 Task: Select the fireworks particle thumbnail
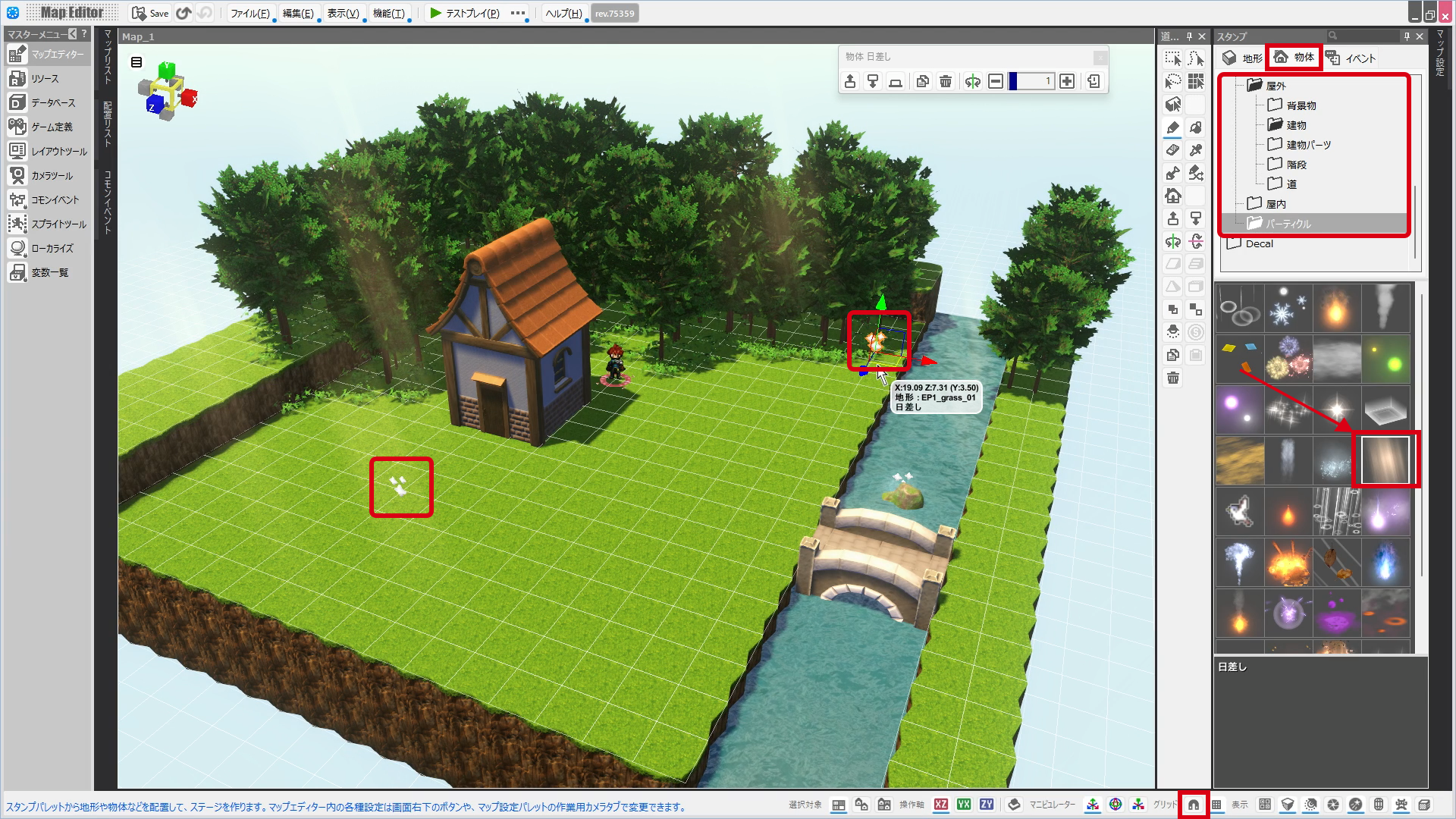tap(1288, 358)
